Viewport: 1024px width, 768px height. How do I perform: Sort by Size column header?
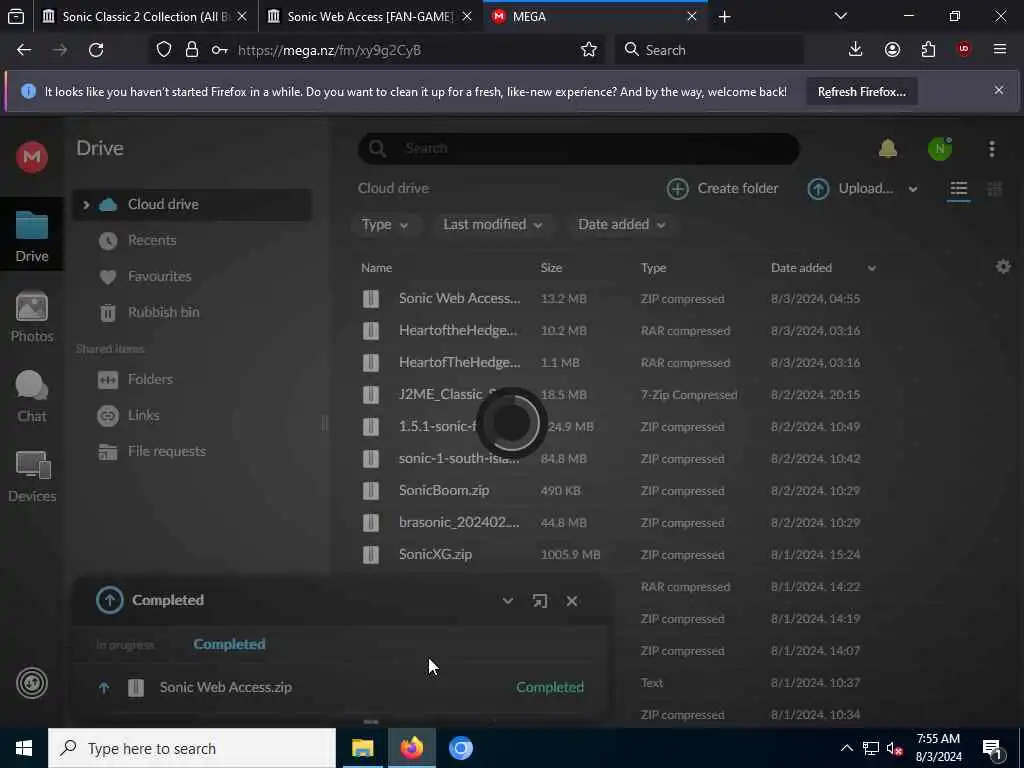[x=551, y=268]
